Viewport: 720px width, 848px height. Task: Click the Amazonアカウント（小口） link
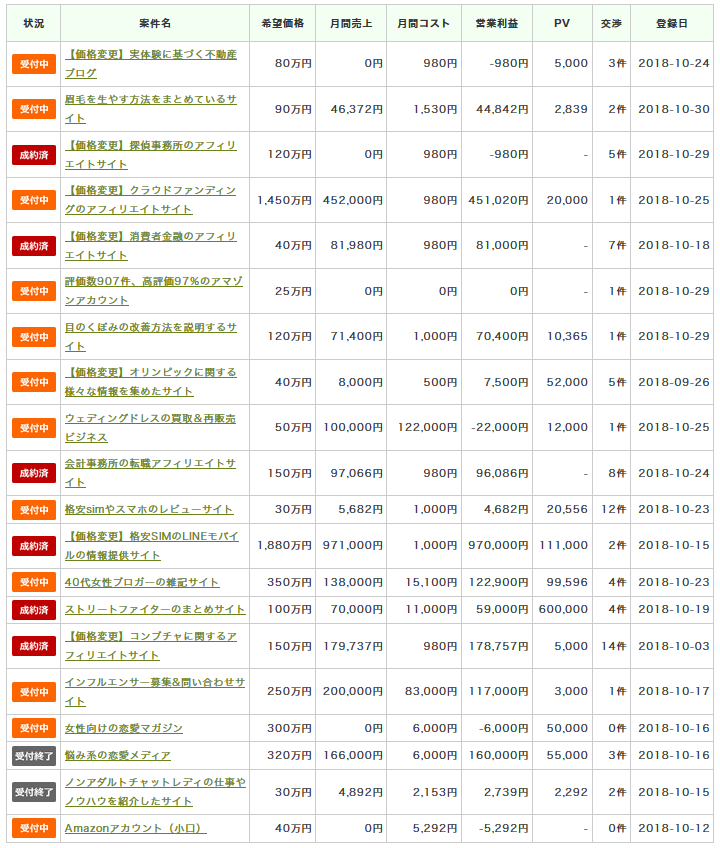[x=135, y=828]
